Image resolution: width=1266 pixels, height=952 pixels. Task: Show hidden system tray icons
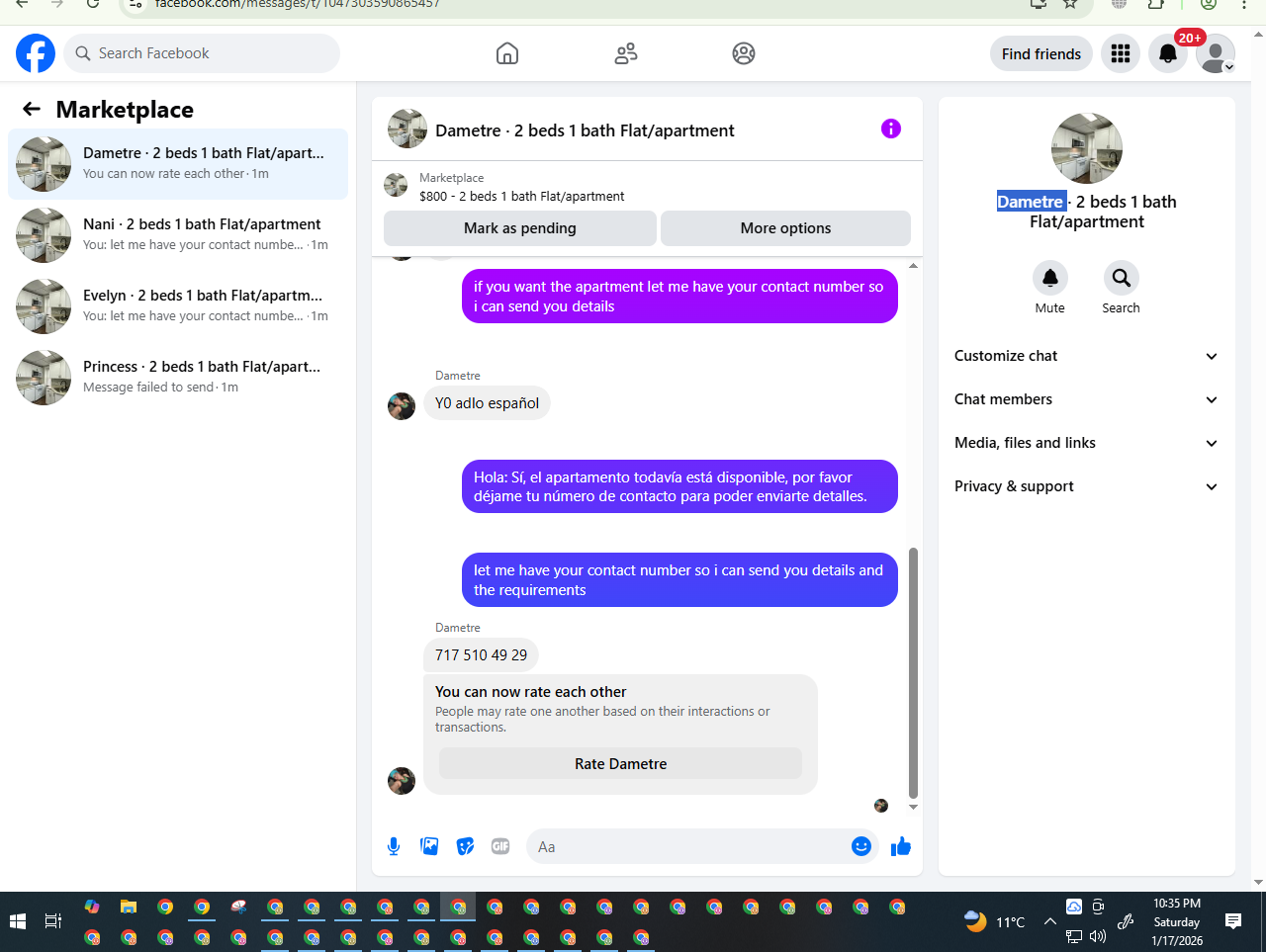(x=1049, y=921)
